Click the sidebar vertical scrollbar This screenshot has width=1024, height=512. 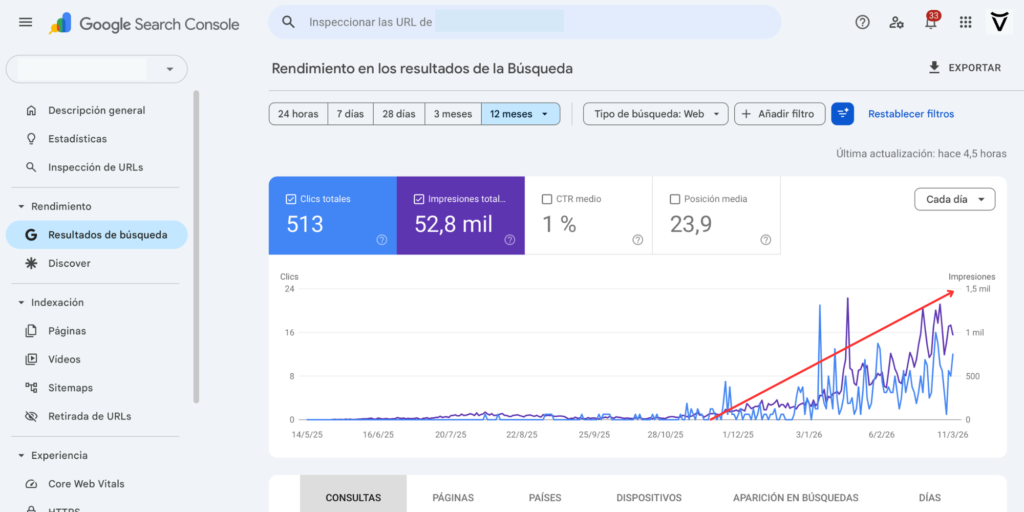(196, 247)
